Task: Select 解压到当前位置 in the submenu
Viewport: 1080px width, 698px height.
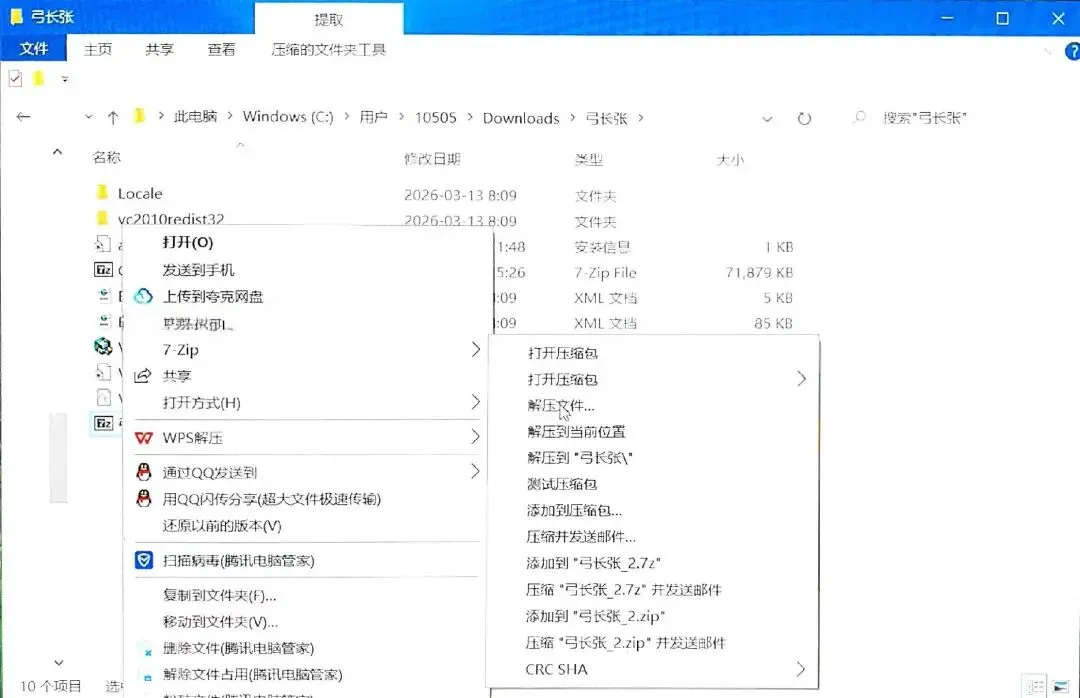Action: (x=577, y=432)
